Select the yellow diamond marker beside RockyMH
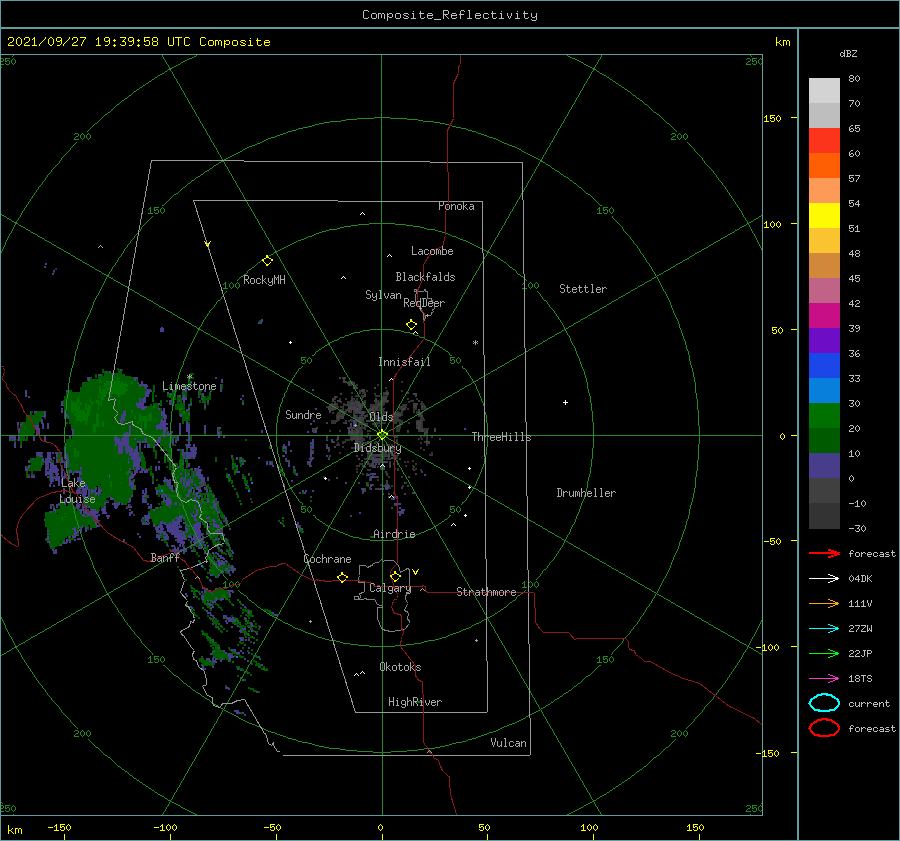This screenshot has width=900, height=841. [267, 261]
